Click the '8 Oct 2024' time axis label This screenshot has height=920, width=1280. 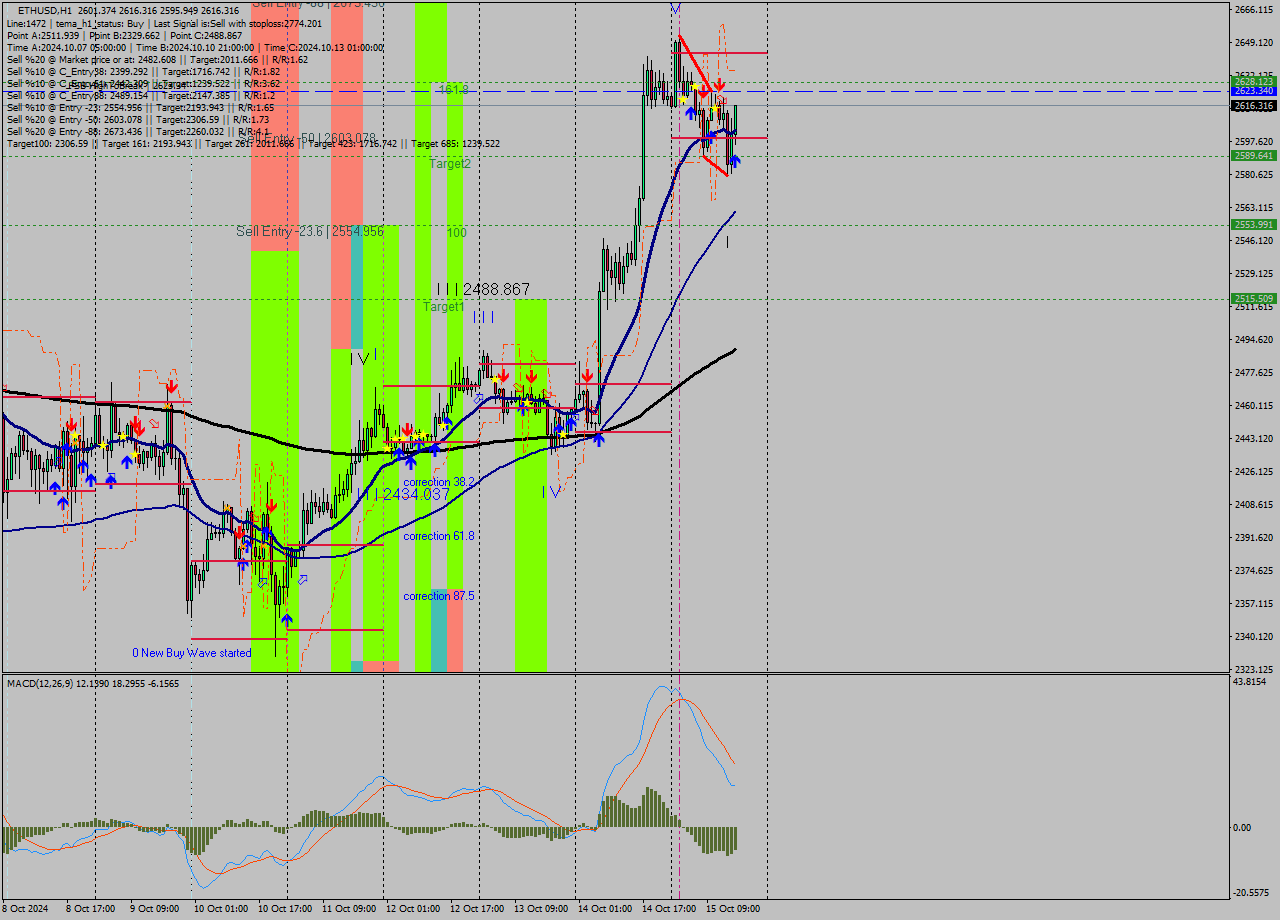[x=27, y=909]
